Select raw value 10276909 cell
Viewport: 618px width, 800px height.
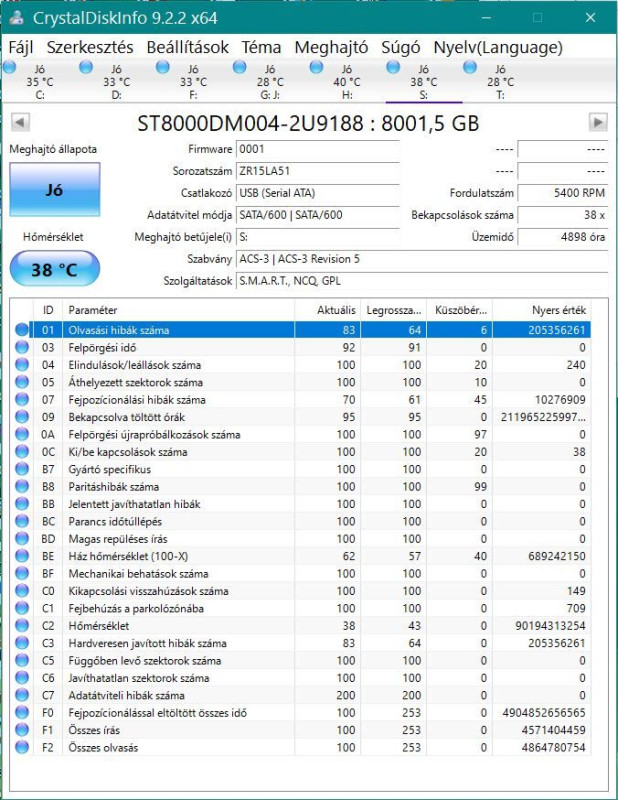[542, 399]
